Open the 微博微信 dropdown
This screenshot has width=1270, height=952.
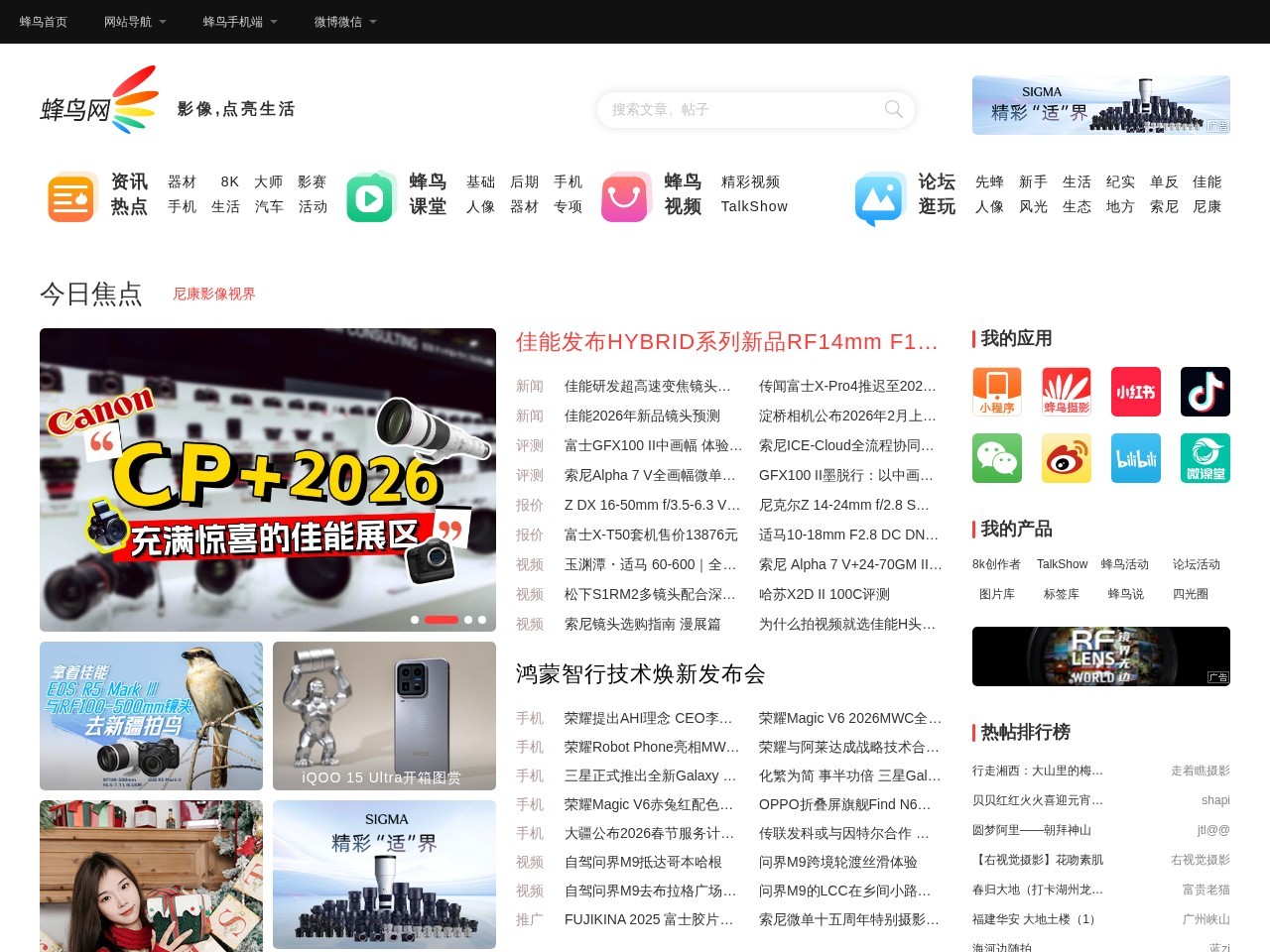pos(345,22)
